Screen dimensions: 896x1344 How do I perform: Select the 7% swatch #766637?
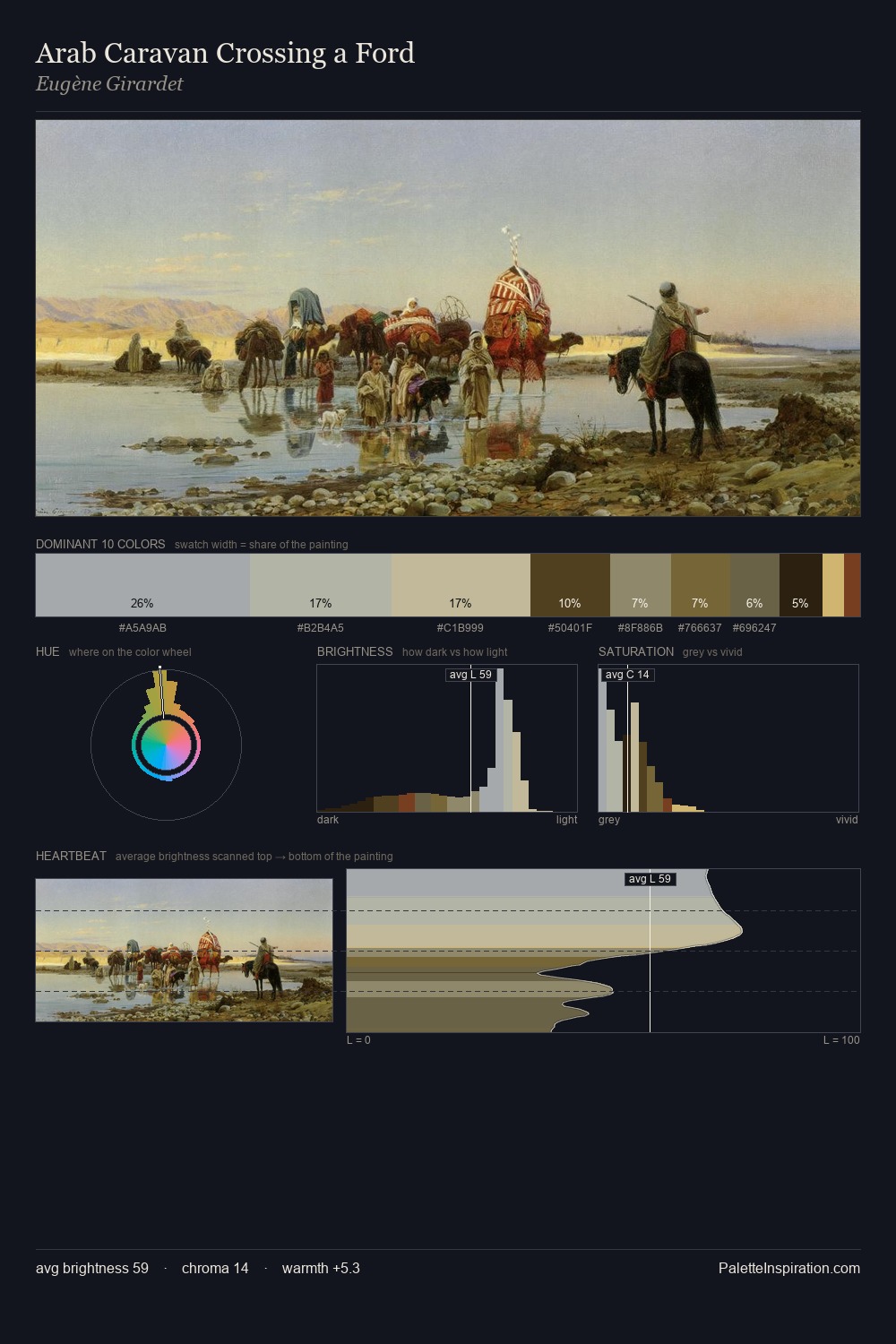click(700, 585)
